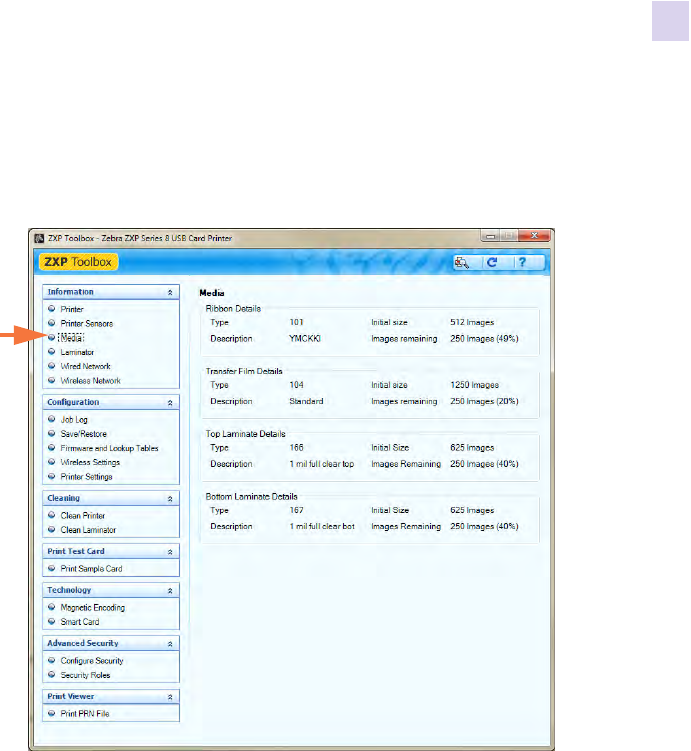Screen dimensions: 691x751
Task: Click the bullet icon beside Laminator
Action: [x=52, y=352]
